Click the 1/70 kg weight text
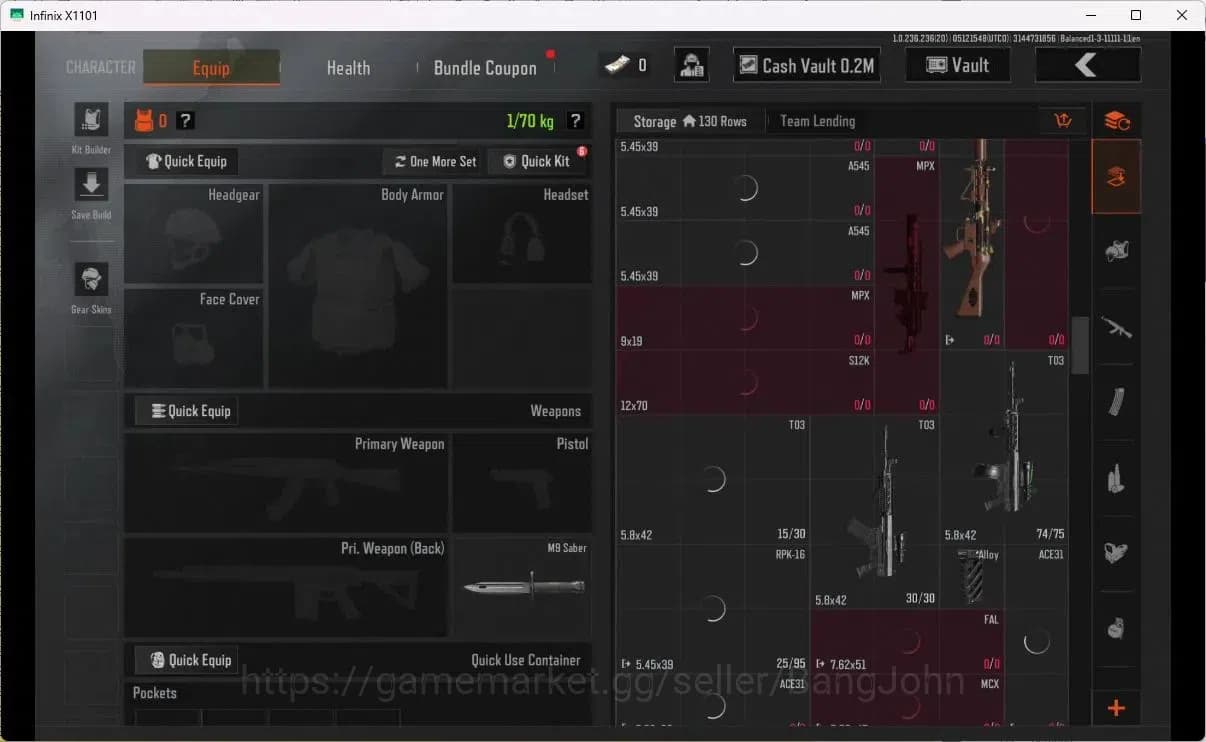The image size is (1206, 742). coord(530,121)
